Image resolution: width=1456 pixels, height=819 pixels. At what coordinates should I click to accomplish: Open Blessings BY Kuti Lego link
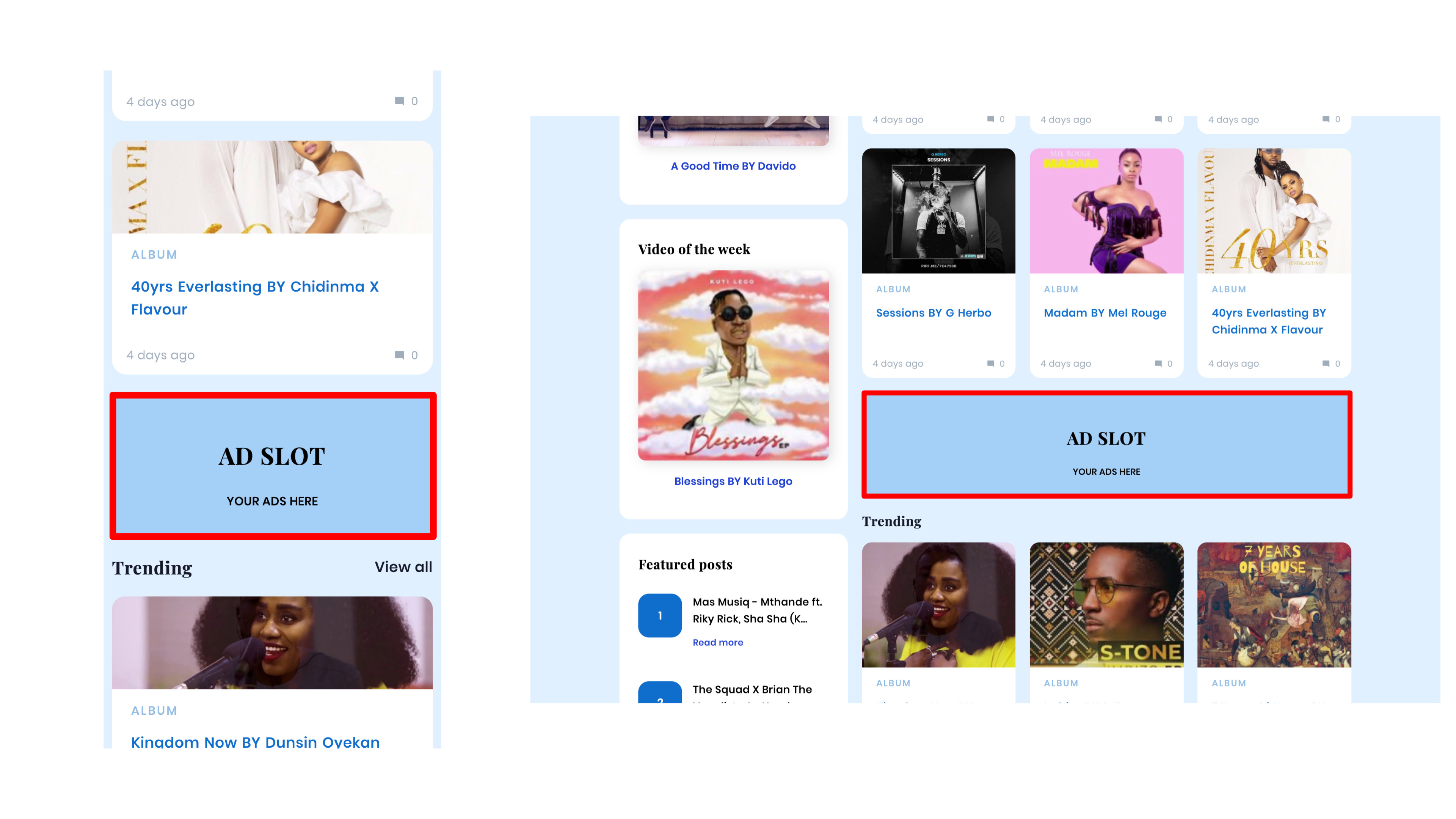(733, 481)
